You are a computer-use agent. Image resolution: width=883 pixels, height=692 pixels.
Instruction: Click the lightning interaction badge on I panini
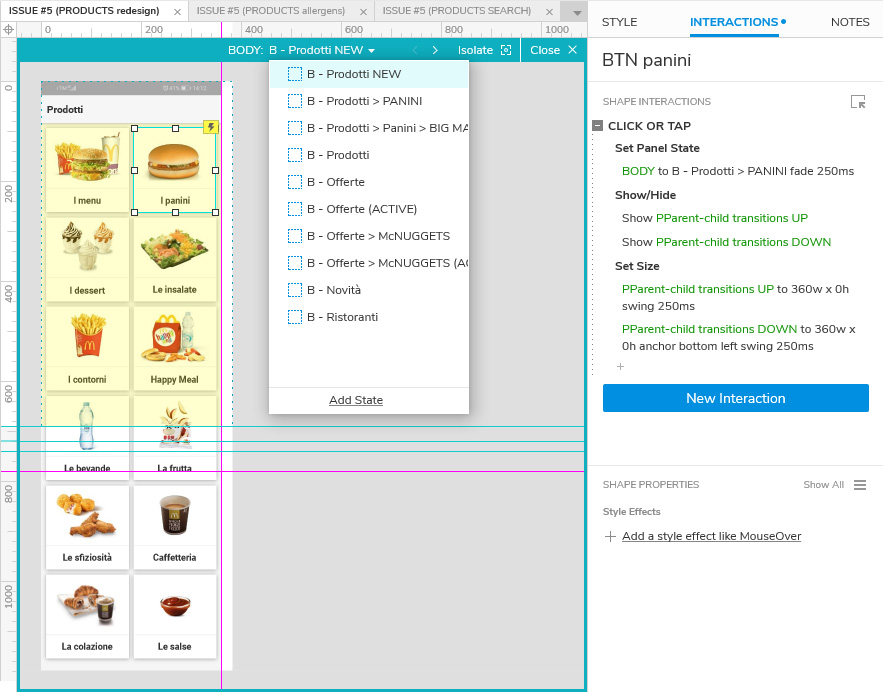(210, 127)
